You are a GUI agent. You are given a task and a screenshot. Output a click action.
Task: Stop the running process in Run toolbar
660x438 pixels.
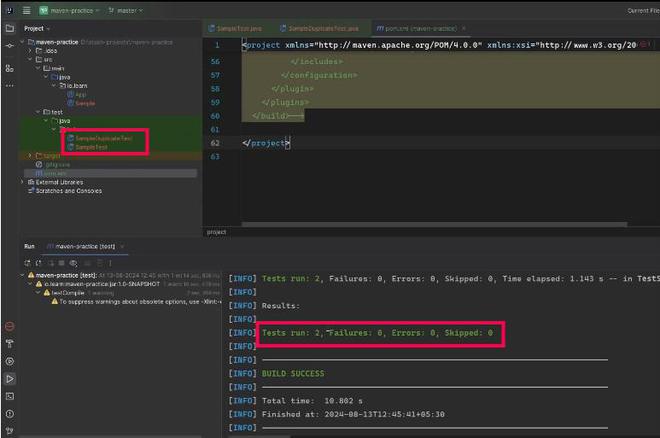61,263
